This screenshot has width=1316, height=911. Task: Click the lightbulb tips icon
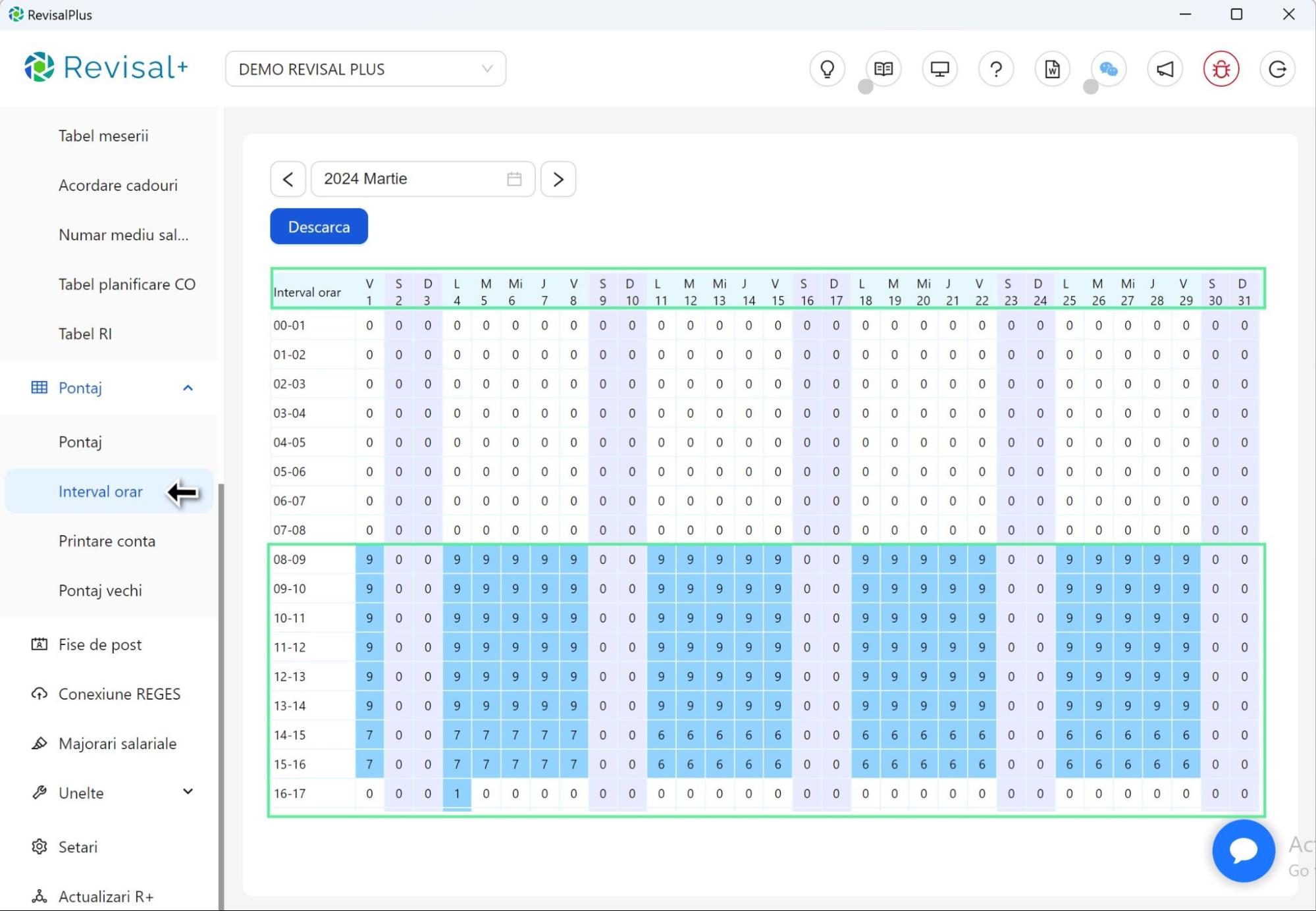pos(827,69)
